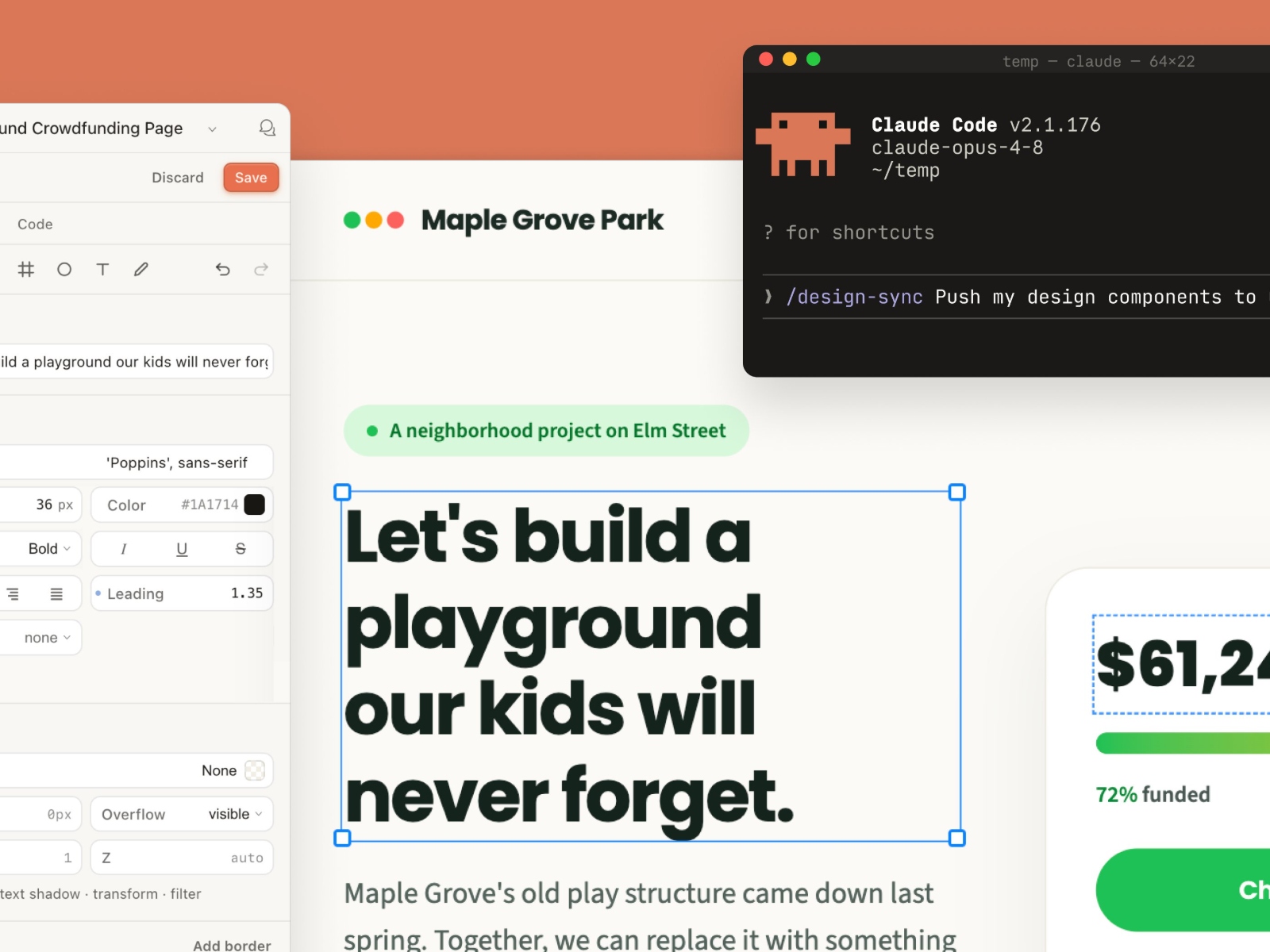The width and height of the screenshot is (1270, 952).
Task: Open the comments chat bubble icon
Action: pos(267,128)
